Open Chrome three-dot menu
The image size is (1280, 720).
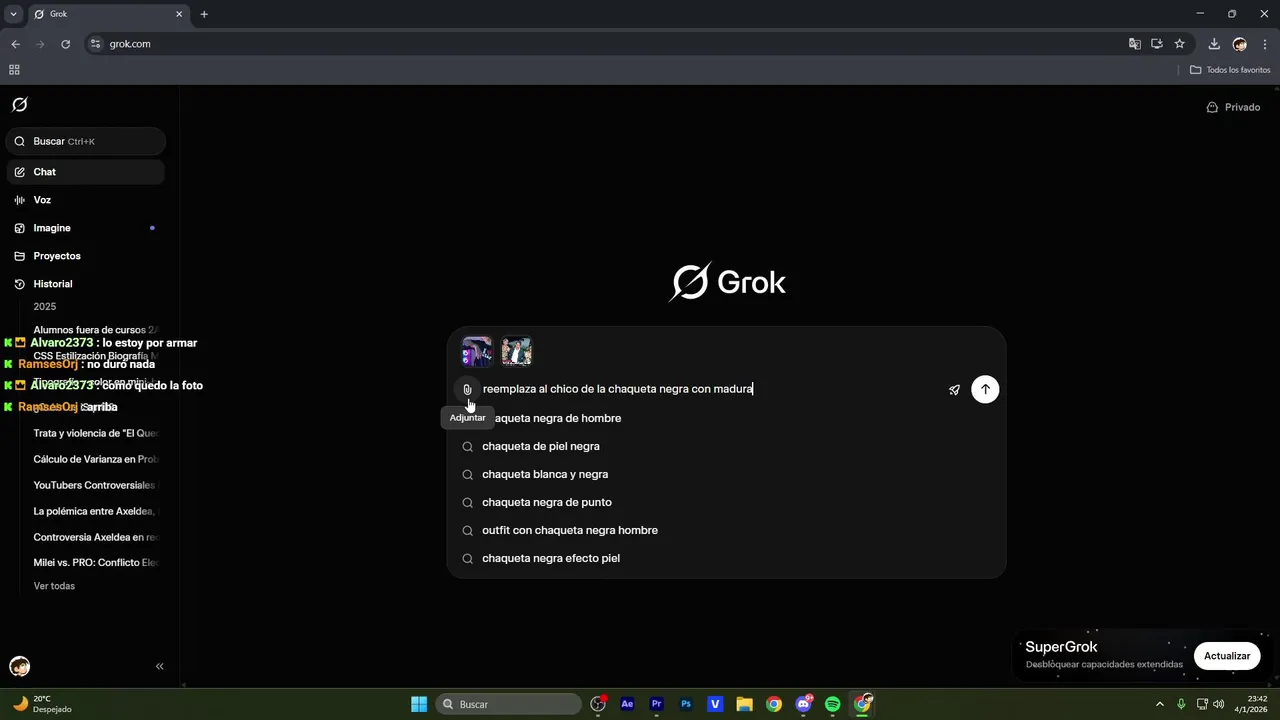(1265, 44)
